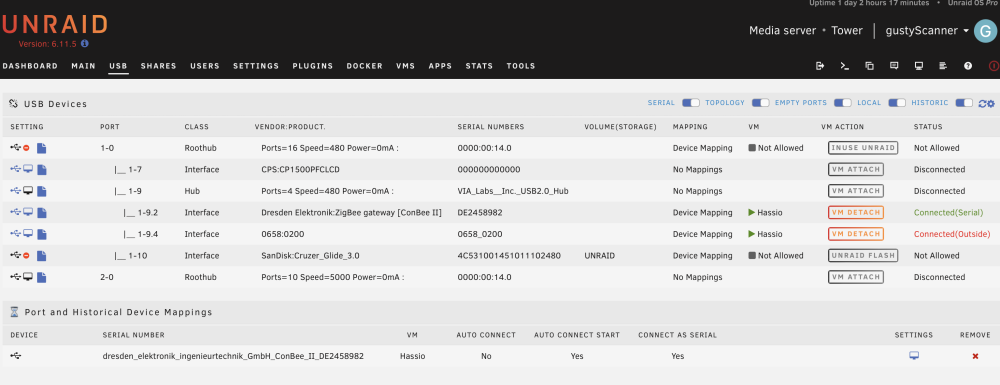The height and width of the screenshot is (385, 1000).
Task: Click UNRAID FLASH button for SanDisk Cruzer
Action: [863, 256]
